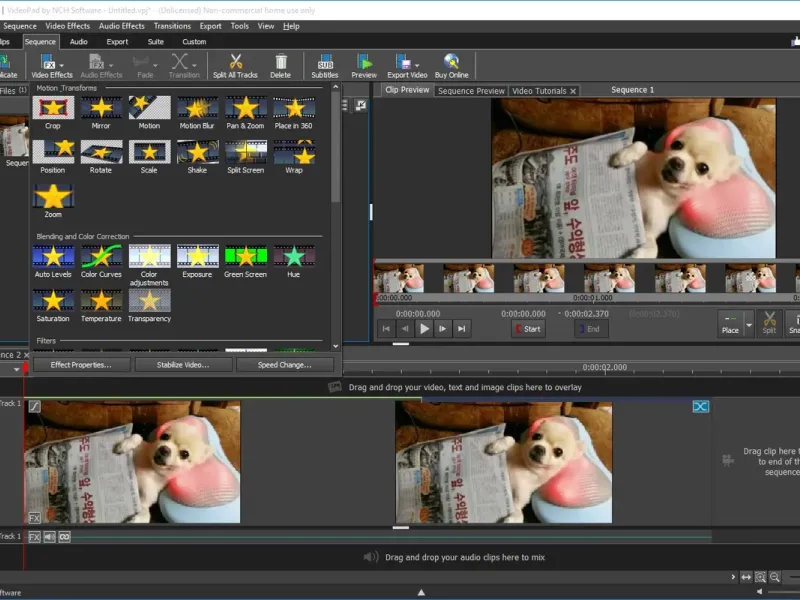This screenshot has height=600, width=800.
Task: Toggle the link icon on audio Track 1
Action: click(65, 537)
